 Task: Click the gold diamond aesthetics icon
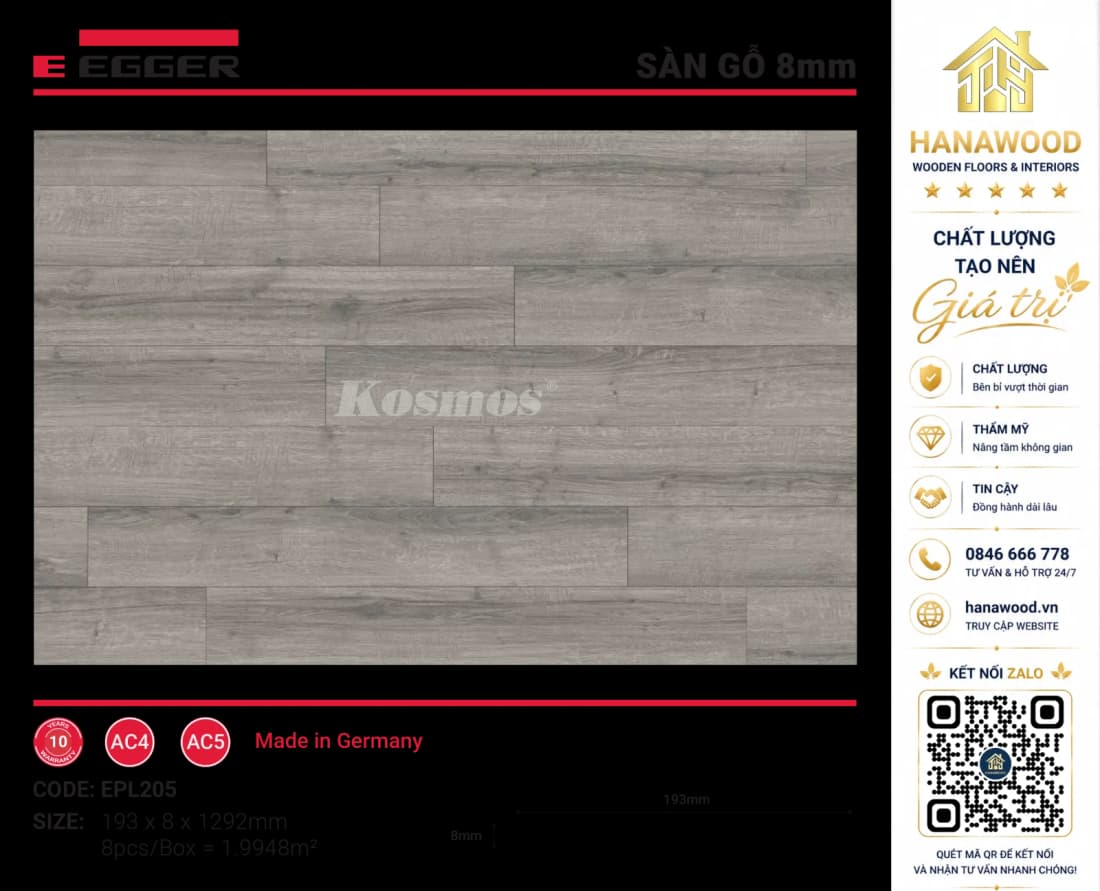930,436
